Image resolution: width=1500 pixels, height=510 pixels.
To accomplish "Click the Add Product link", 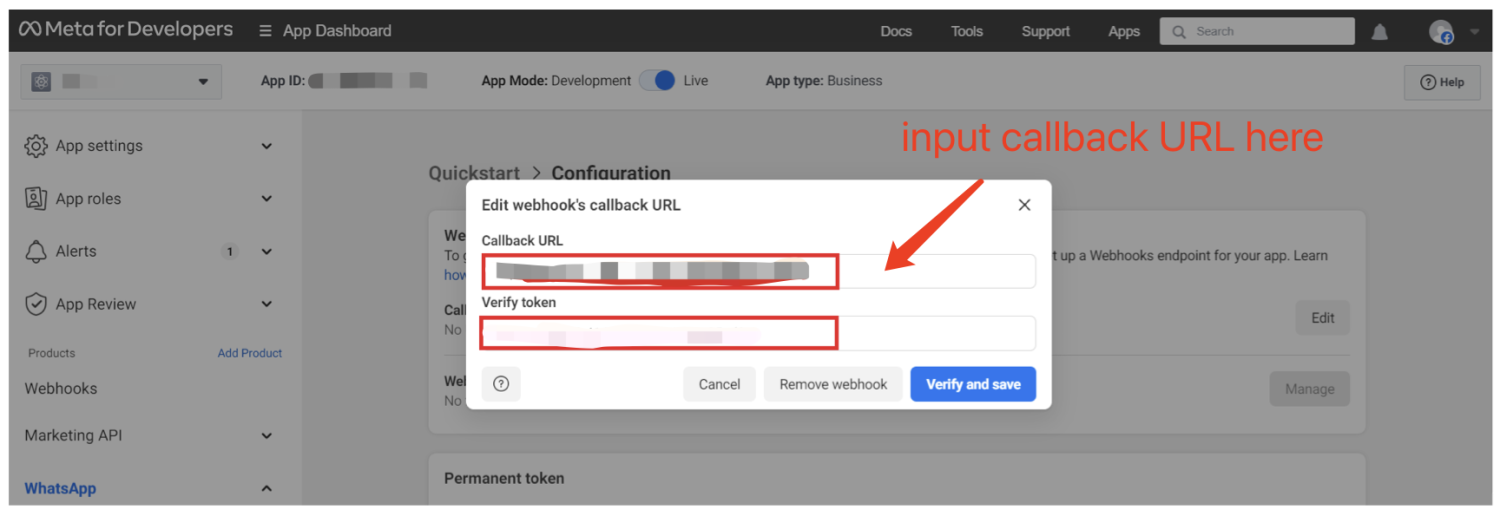I will pos(250,353).
